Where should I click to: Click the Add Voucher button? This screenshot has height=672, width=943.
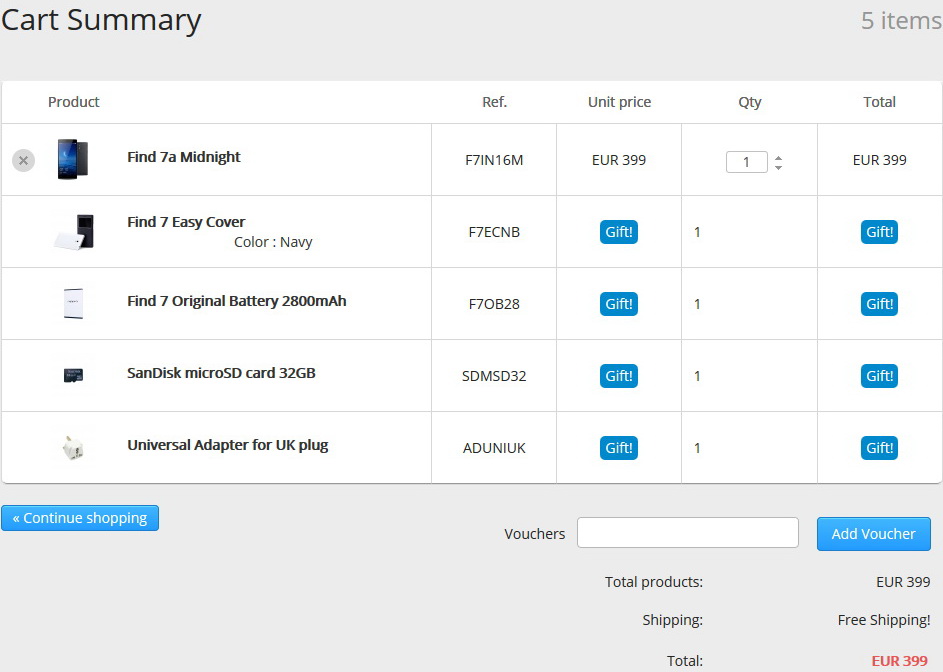click(873, 534)
